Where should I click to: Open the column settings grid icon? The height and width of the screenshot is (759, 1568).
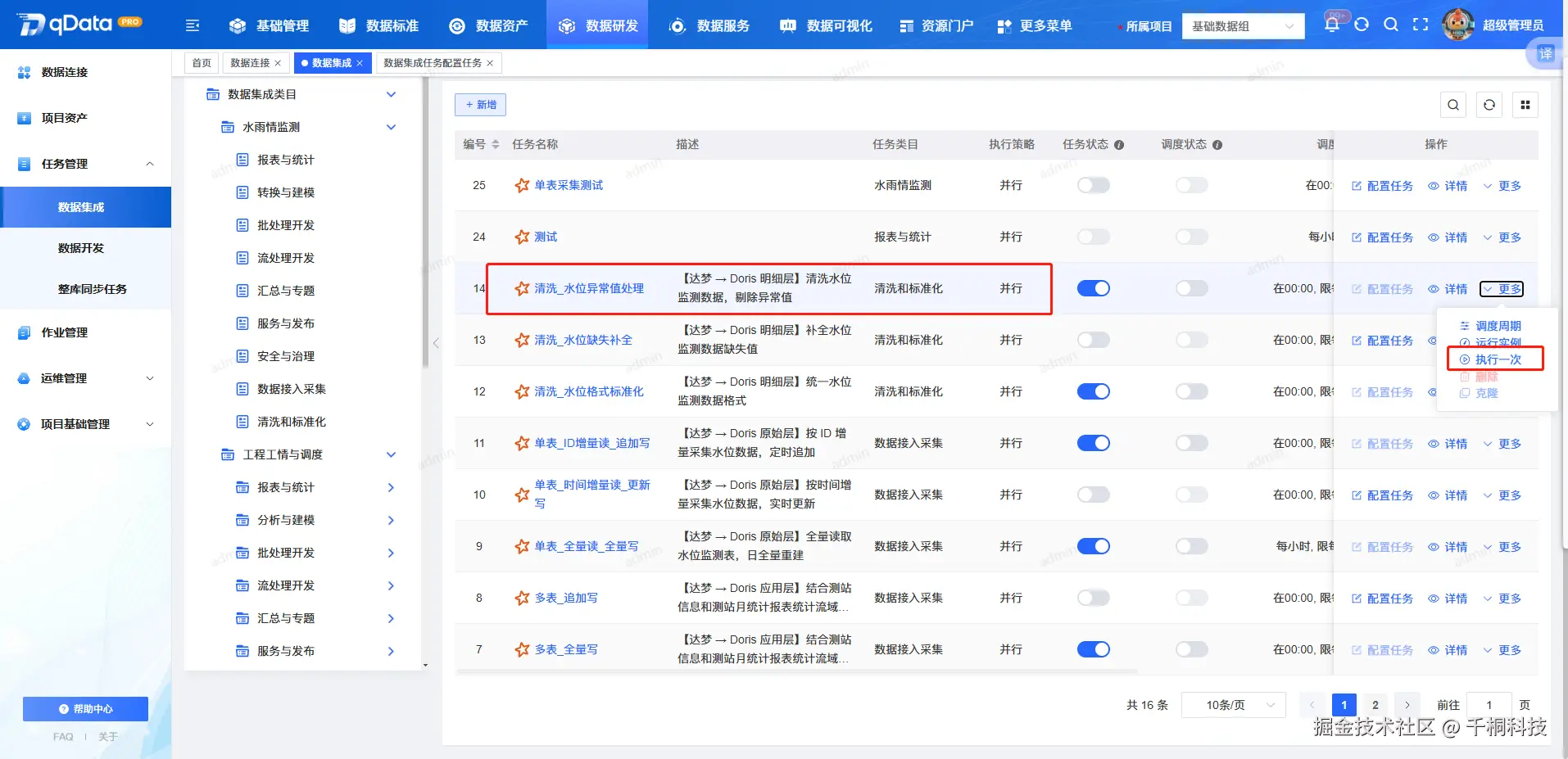click(1525, 105)
